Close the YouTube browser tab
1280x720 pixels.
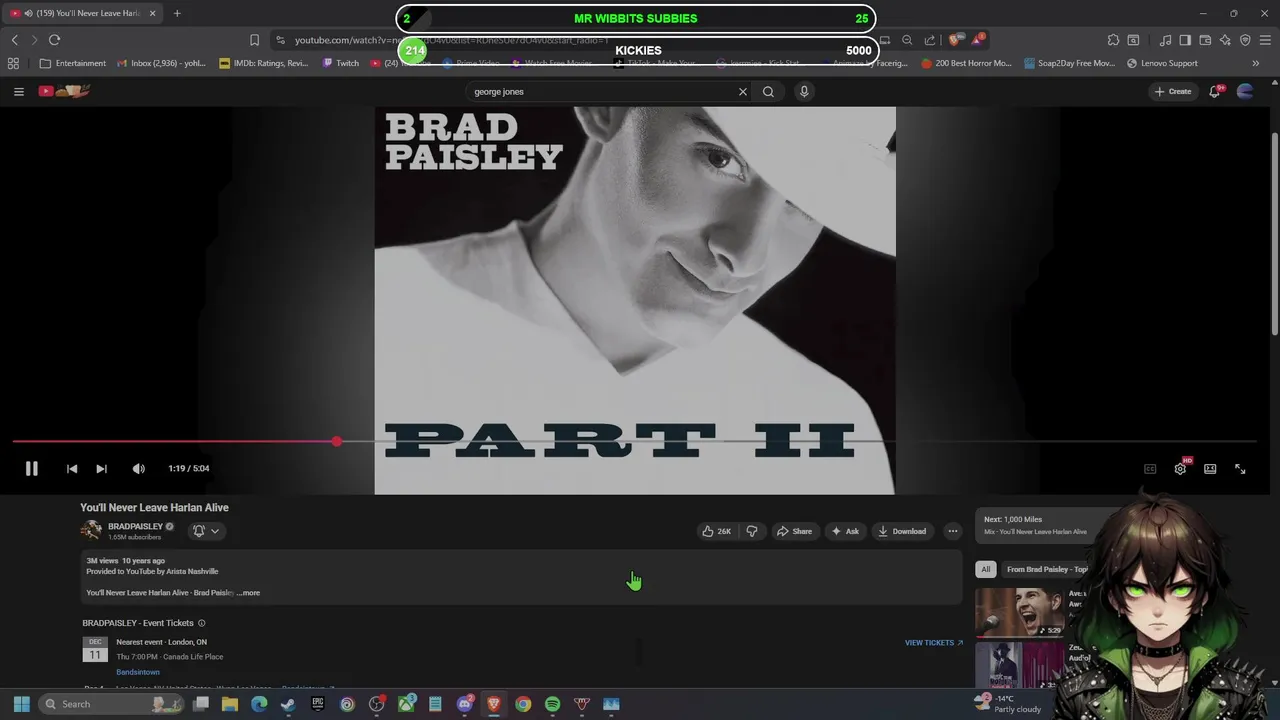point(152,13)
